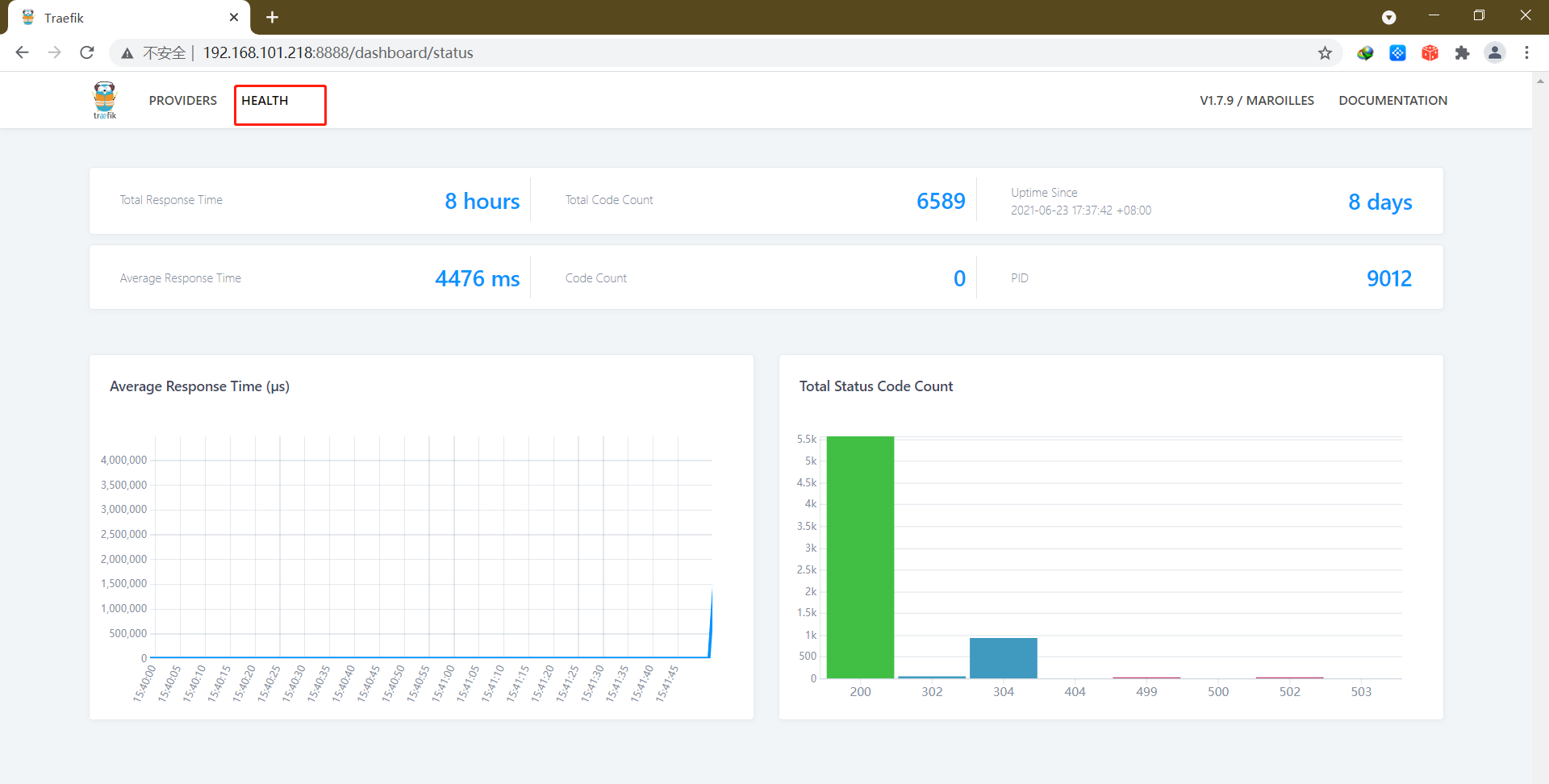This screenshot has height=784, width=1549.
Task: Click the blue square extension icon
Action: coord(1397,53)
